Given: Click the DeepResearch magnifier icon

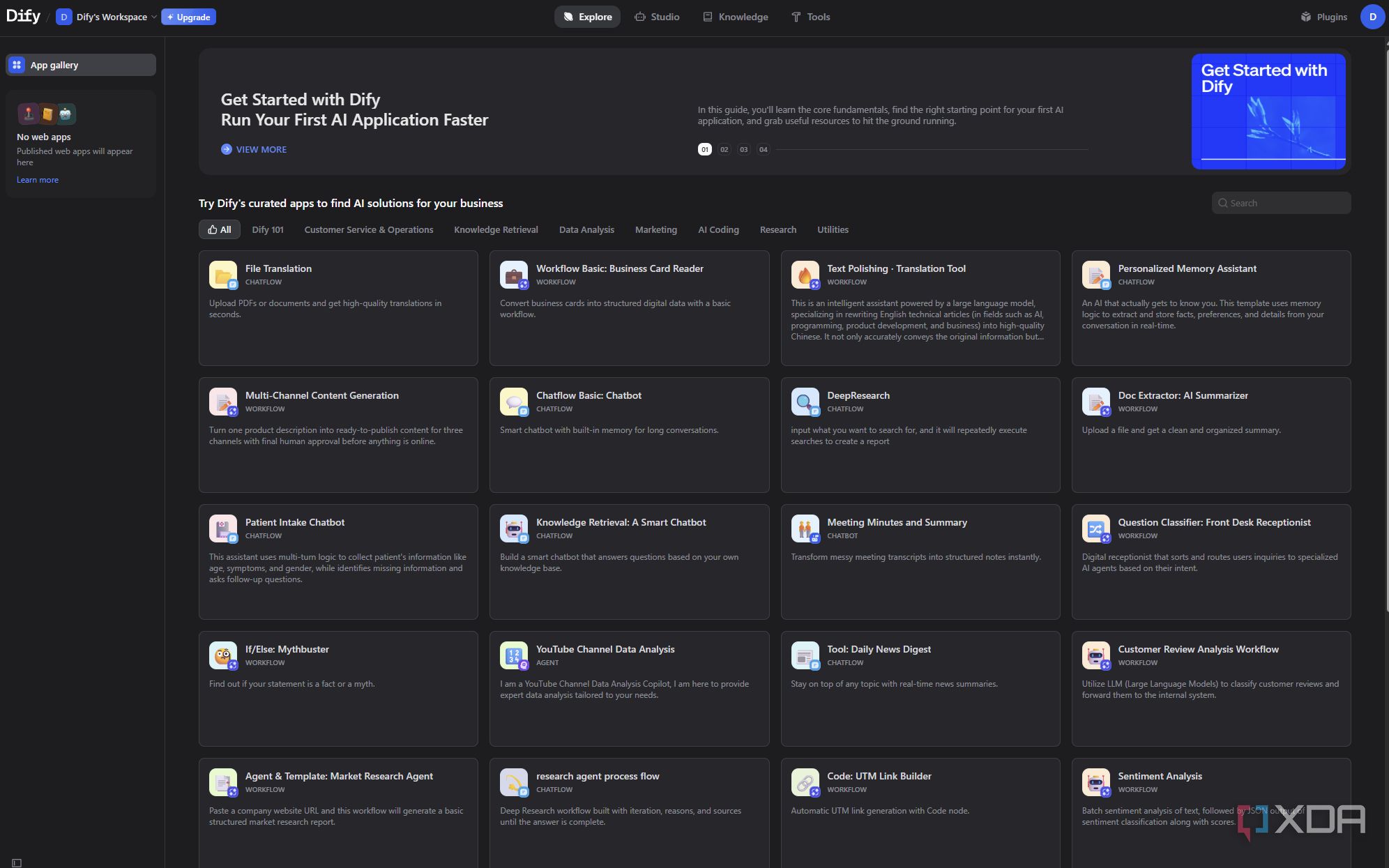Looking at the screenshot, I should (x=805, y=402).
